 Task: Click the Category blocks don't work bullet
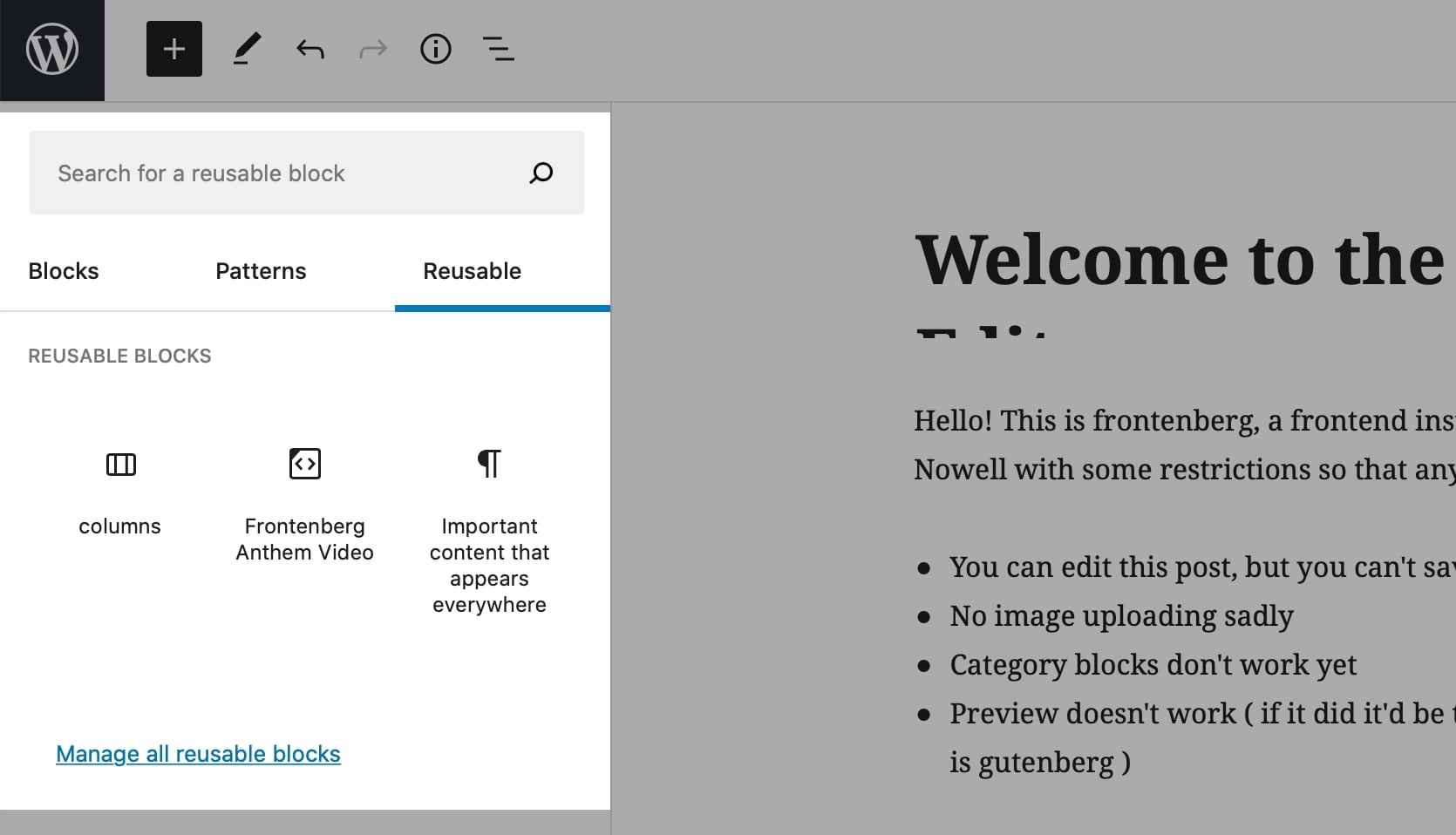1153,664
